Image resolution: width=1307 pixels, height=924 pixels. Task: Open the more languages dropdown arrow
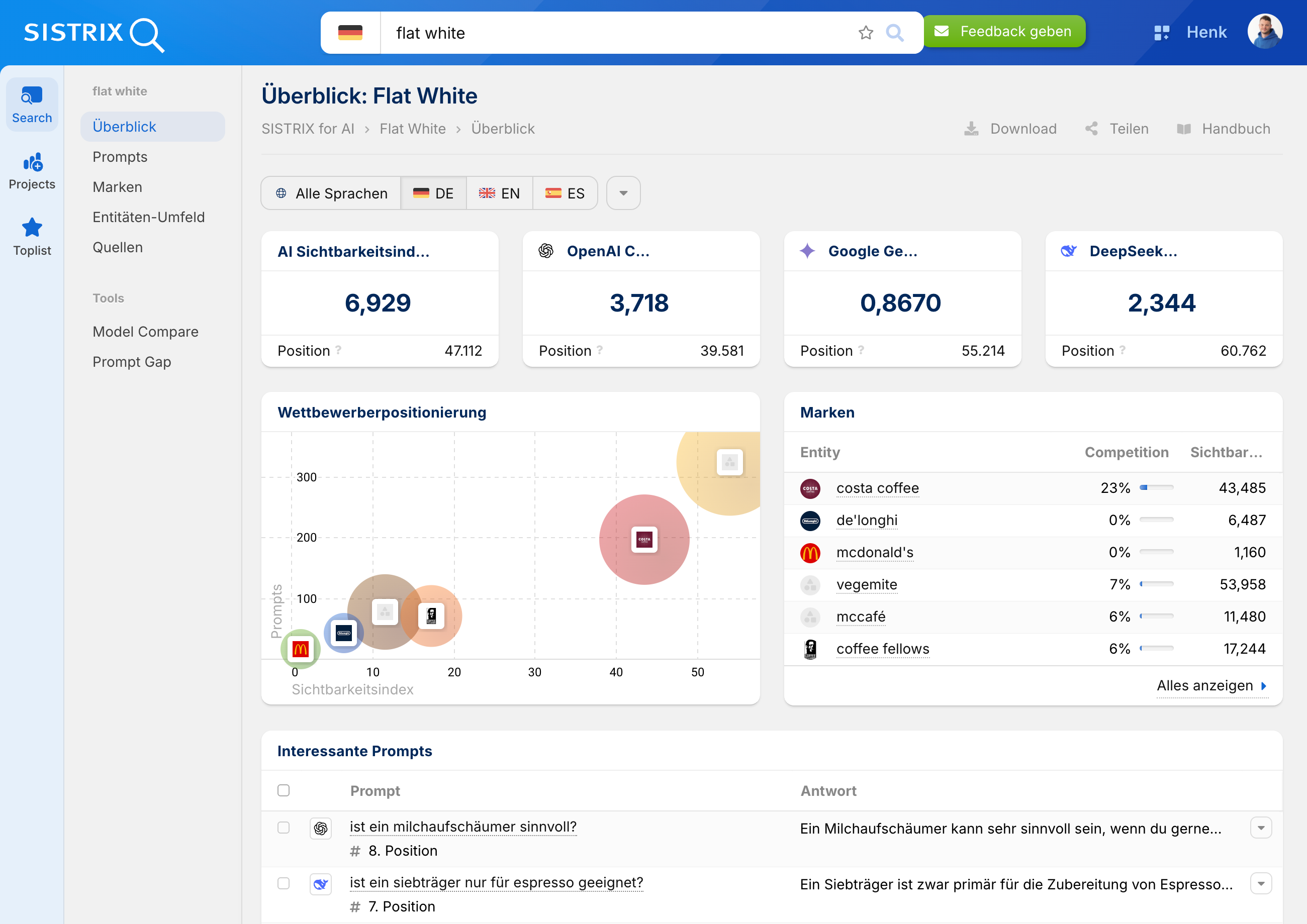tap(623, 193)
